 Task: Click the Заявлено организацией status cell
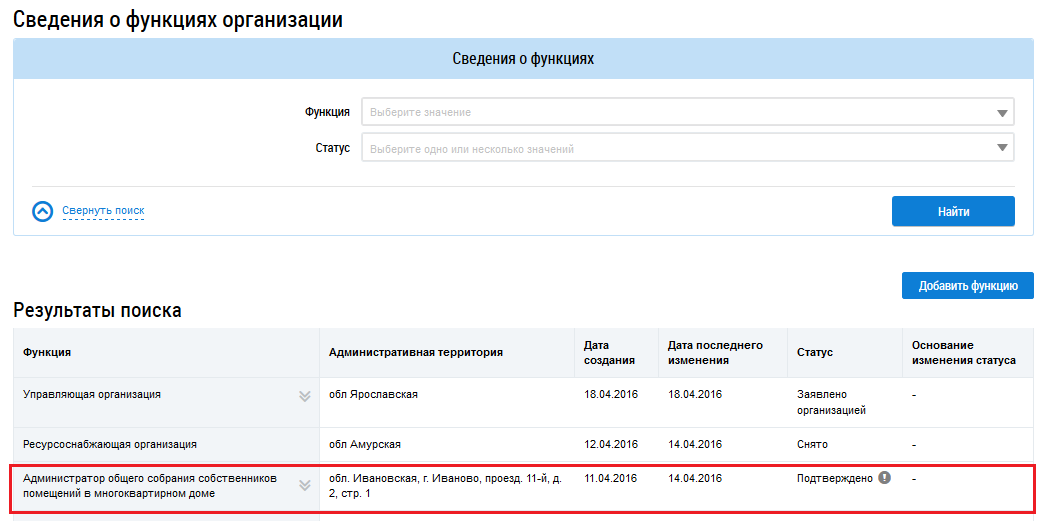tap(830, 402)
